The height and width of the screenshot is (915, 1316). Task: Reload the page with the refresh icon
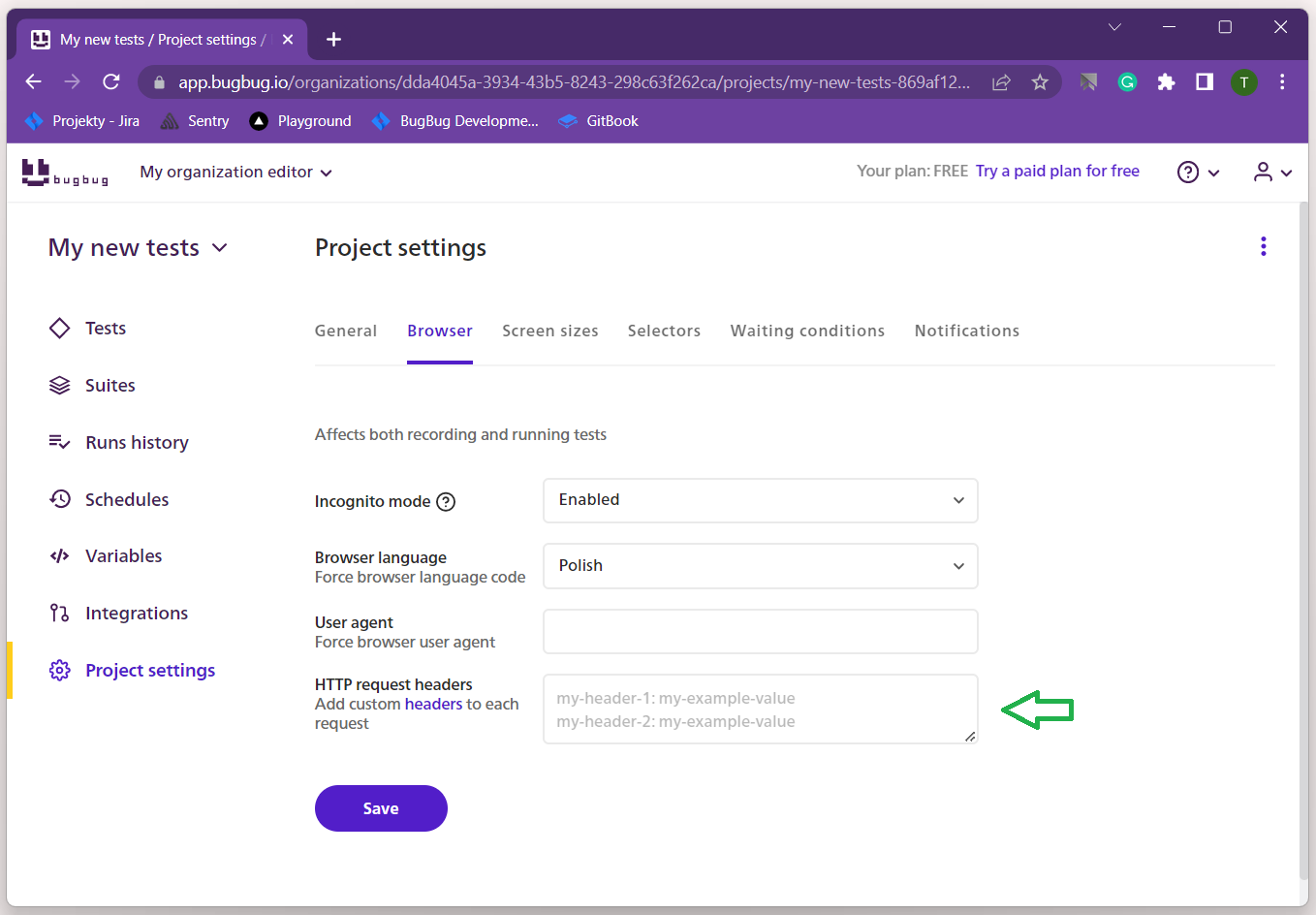click(x=111, y=82)
